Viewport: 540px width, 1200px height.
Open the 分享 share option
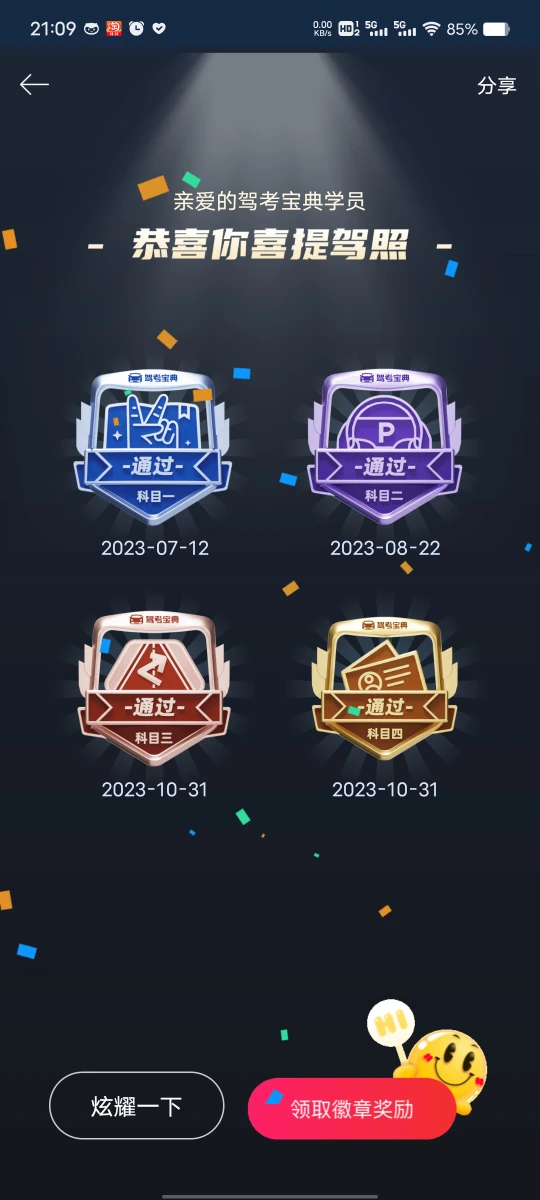pyautogui.click(x=496, y=86)
